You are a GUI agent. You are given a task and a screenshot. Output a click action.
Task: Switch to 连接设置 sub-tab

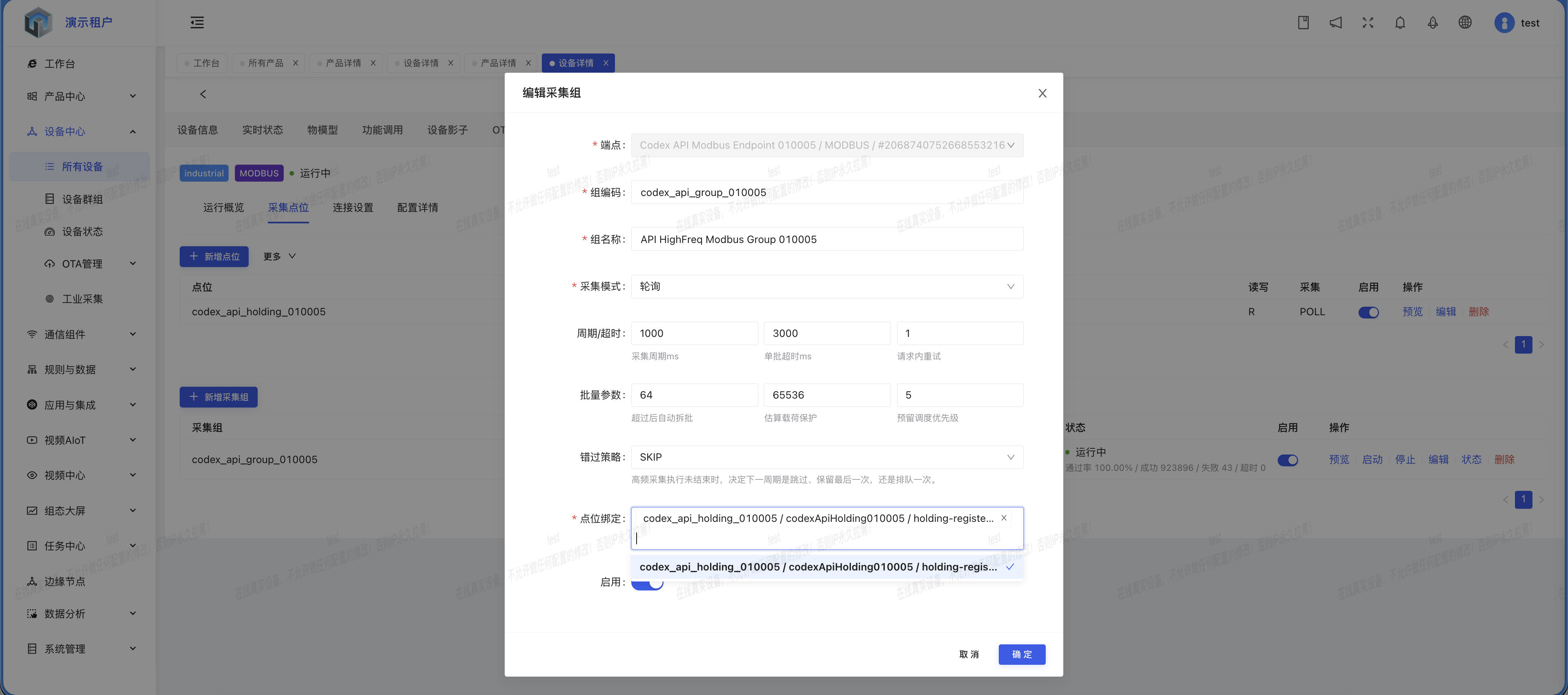353,207
